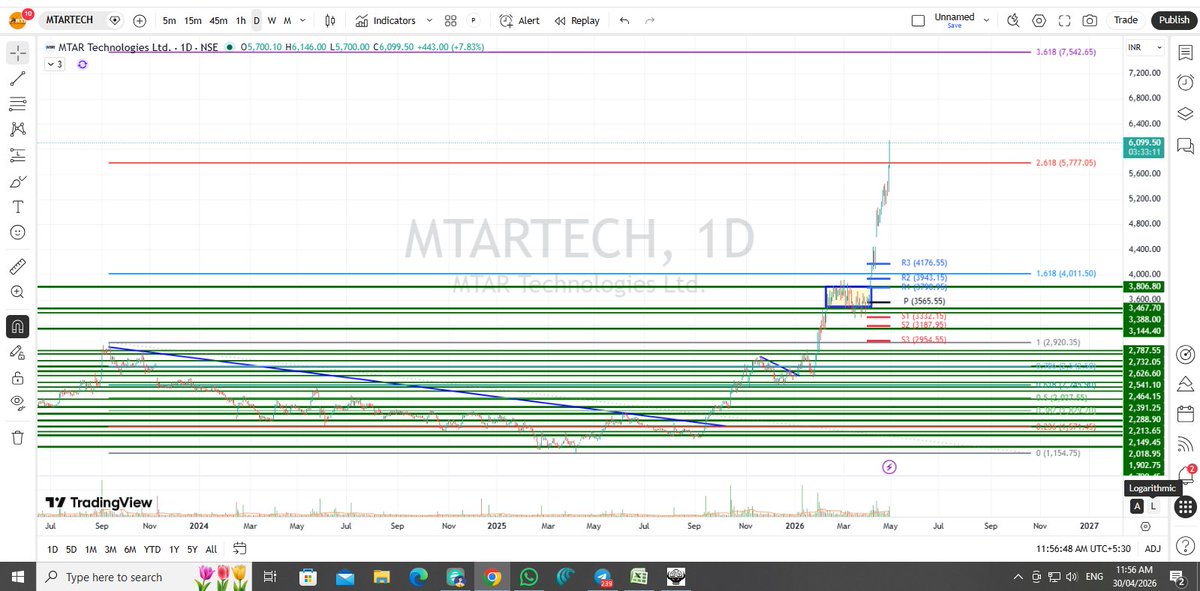Open the quick search icon
Viewport: 1200px width, 591px height.
coord(1013,20)
